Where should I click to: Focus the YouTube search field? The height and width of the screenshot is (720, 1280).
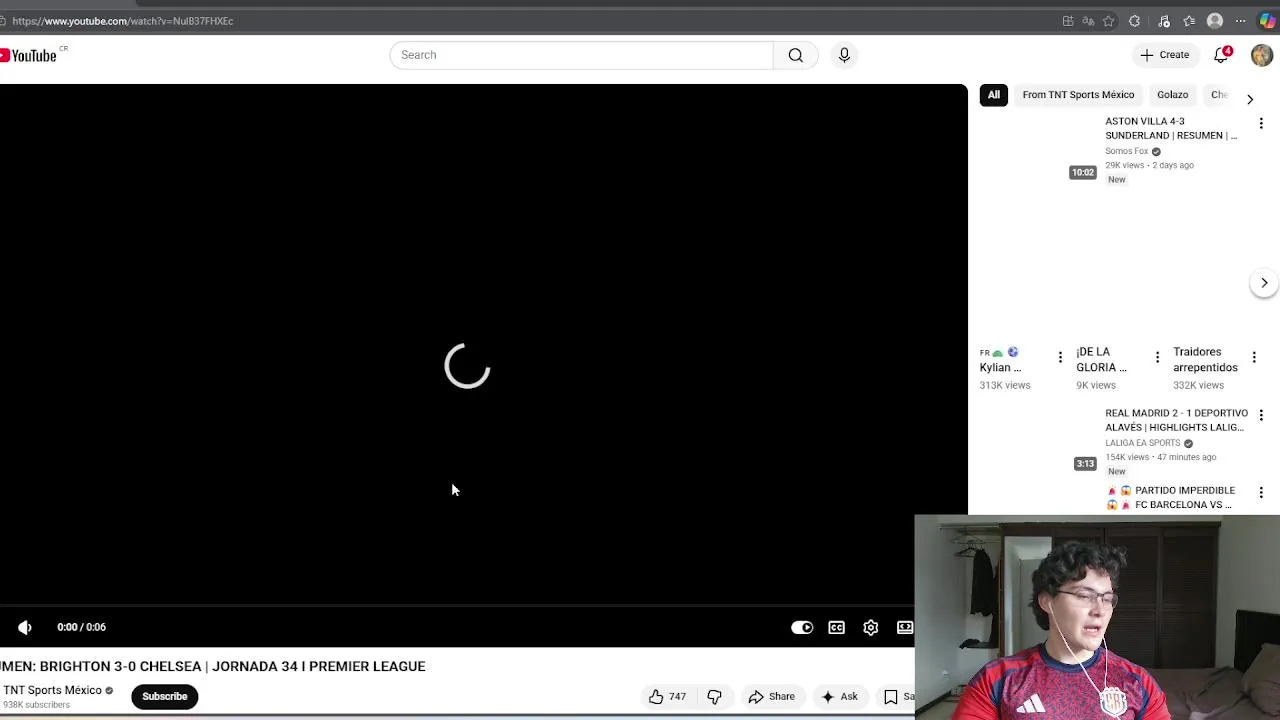point(581,55)
